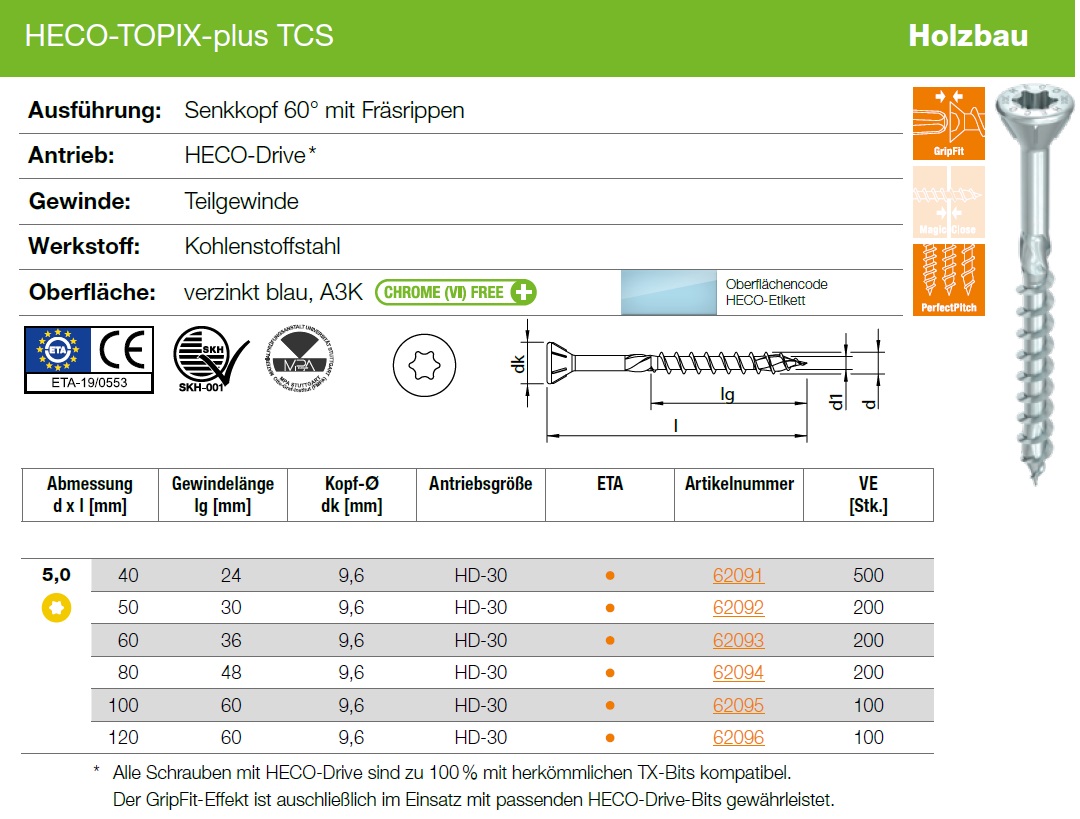Click the '5,0' diameter label
The width and height of the screenshot is (1080, 819).
tap(56, 574)
